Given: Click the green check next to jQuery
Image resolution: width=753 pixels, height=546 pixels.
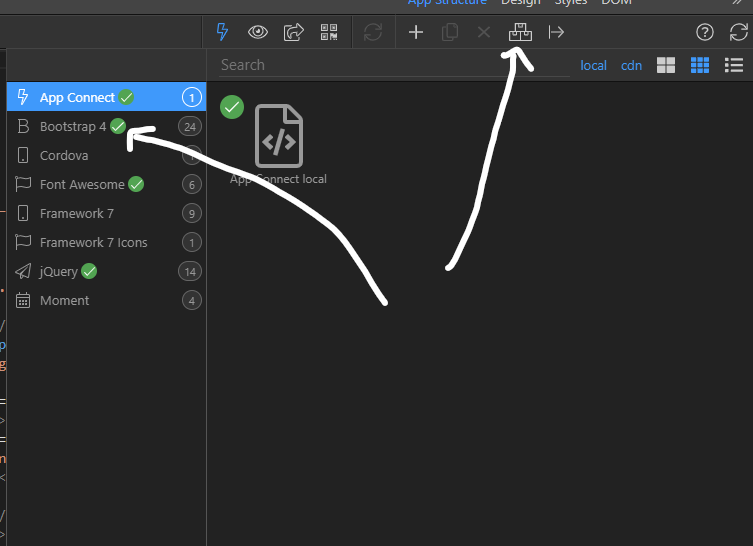Looking at the screenshot, I should click(x=89, y=271).
